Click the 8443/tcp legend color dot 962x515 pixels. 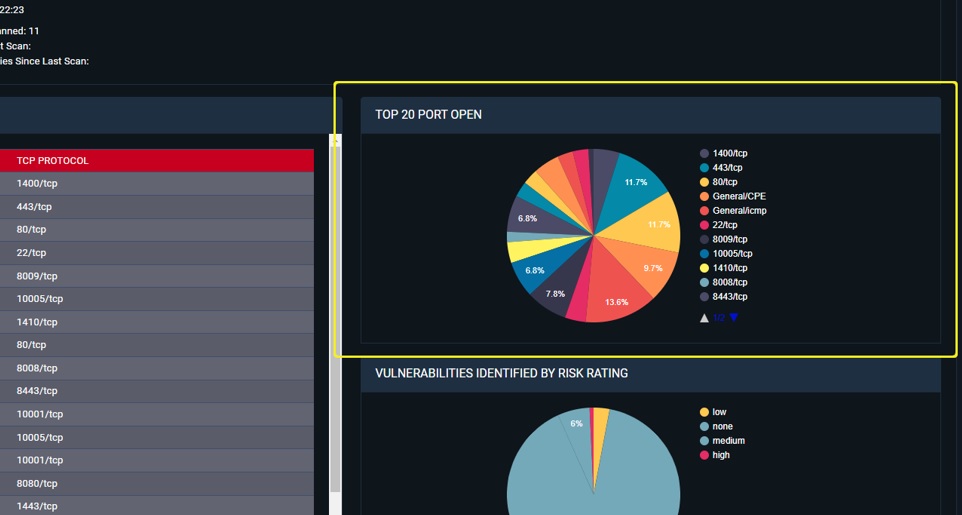pos(704,296)
